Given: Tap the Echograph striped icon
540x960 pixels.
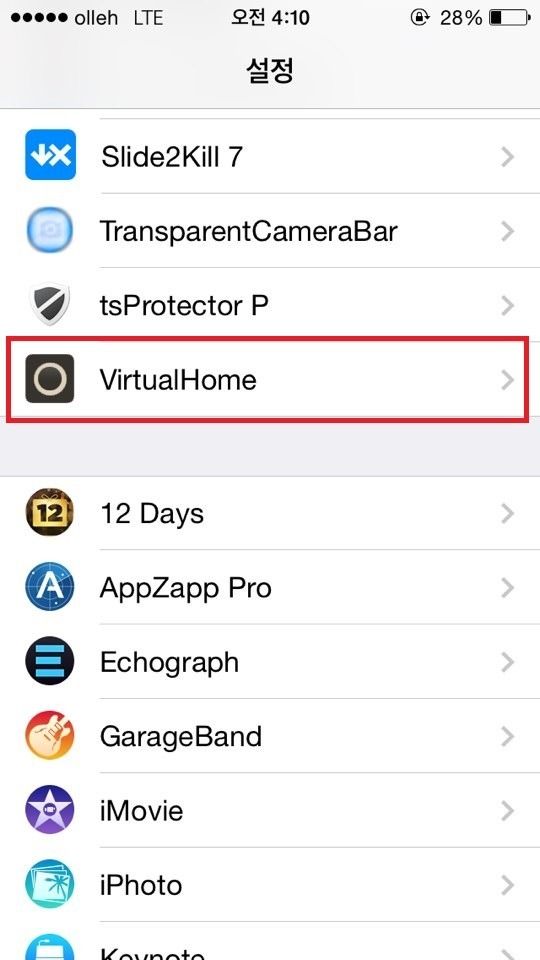Looking at the screenshot, I should (50, 661).
